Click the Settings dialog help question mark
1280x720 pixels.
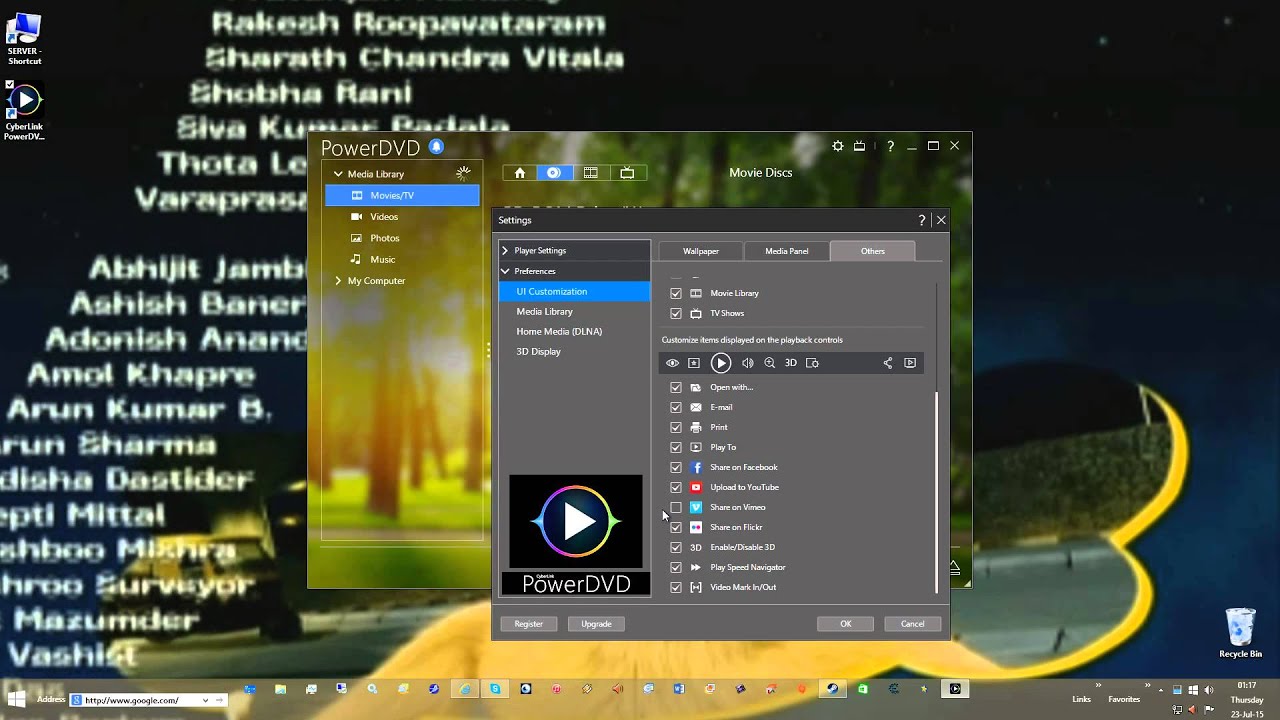coord(922,220)
